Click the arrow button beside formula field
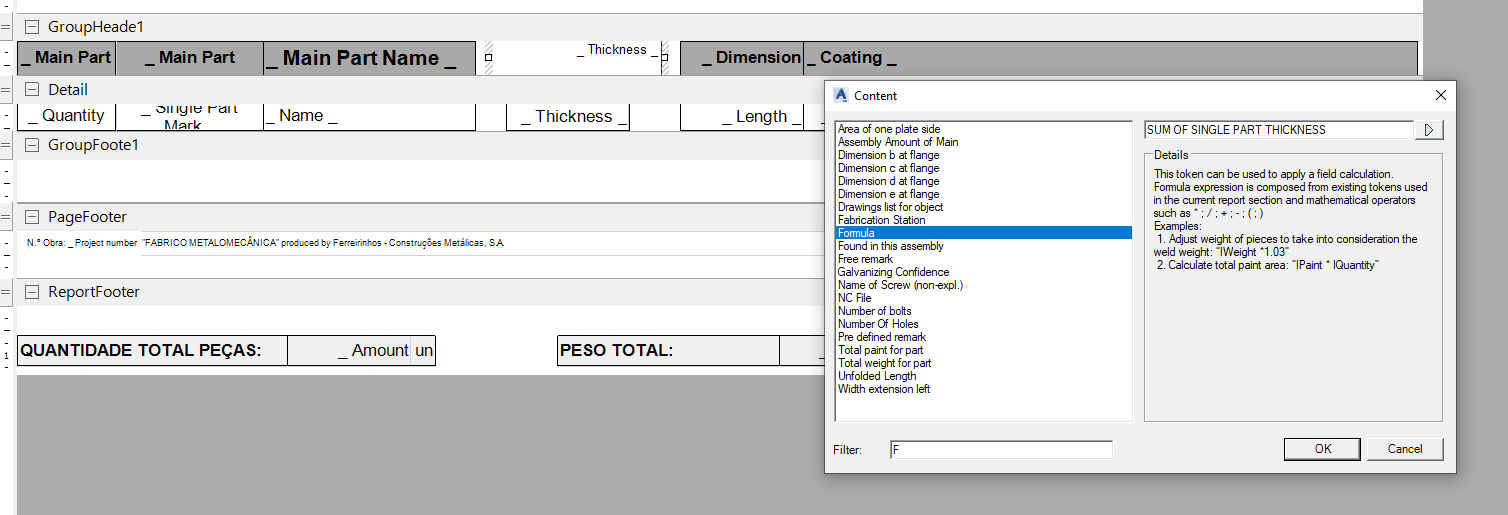Viewport: 1508px width, 515px height. click(1429, 130)
